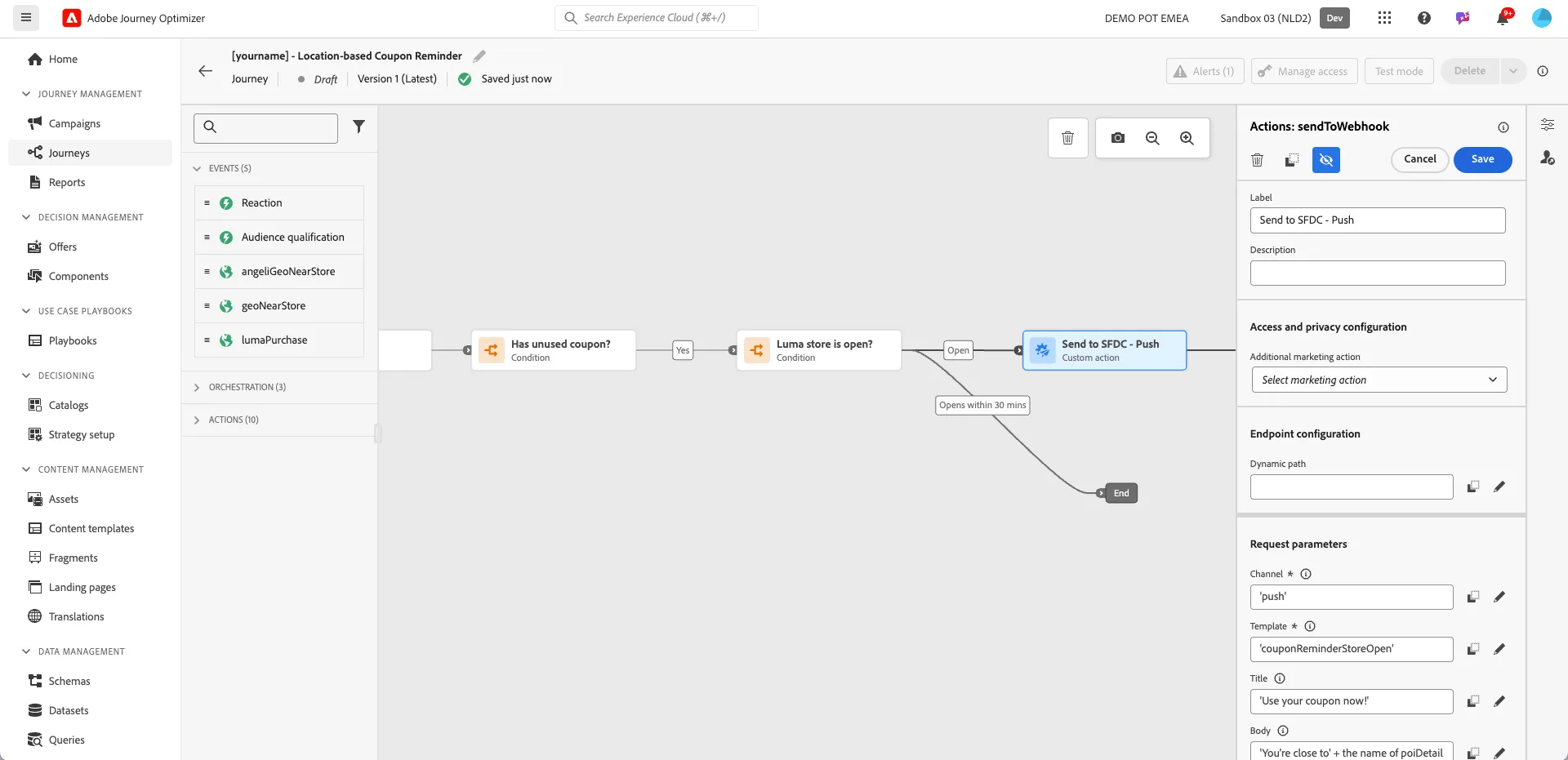Select the Luma store is open? node

[819, 350]
